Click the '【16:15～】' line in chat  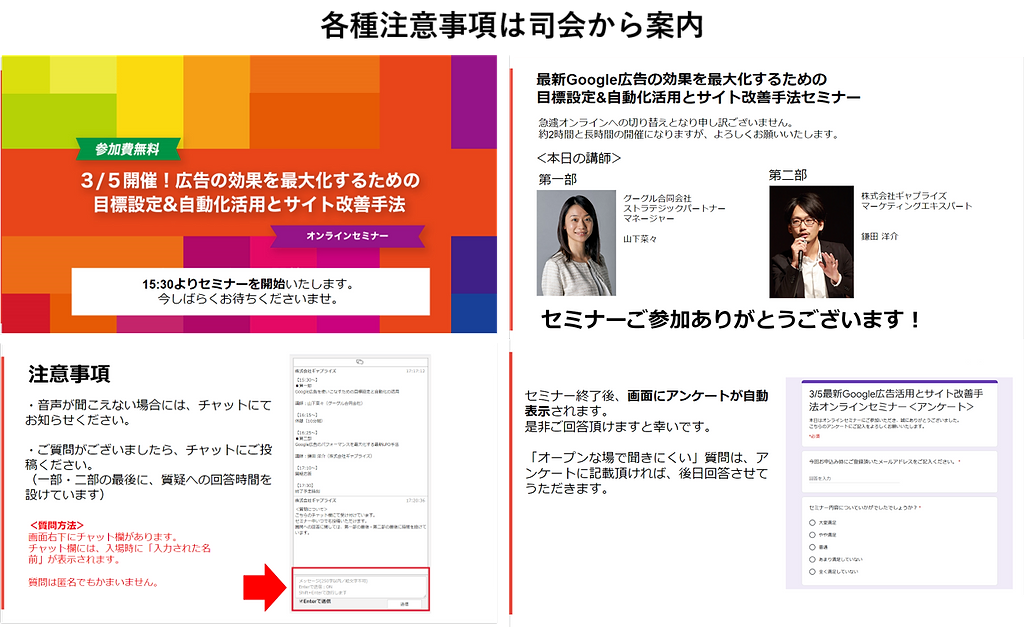click(306, 415)
